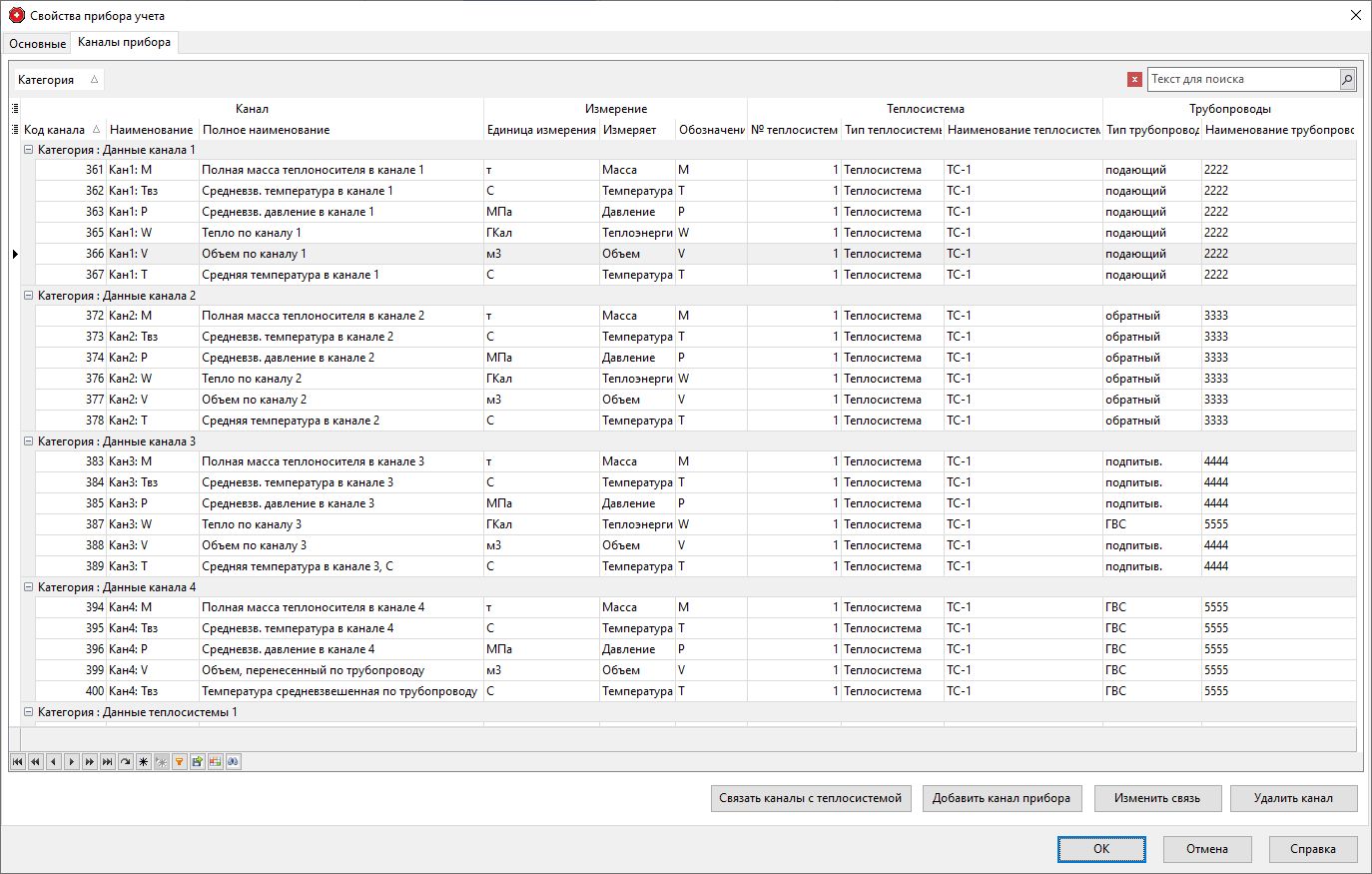
Task: Clear search with the red X icon
Action: pos(1134,79)
